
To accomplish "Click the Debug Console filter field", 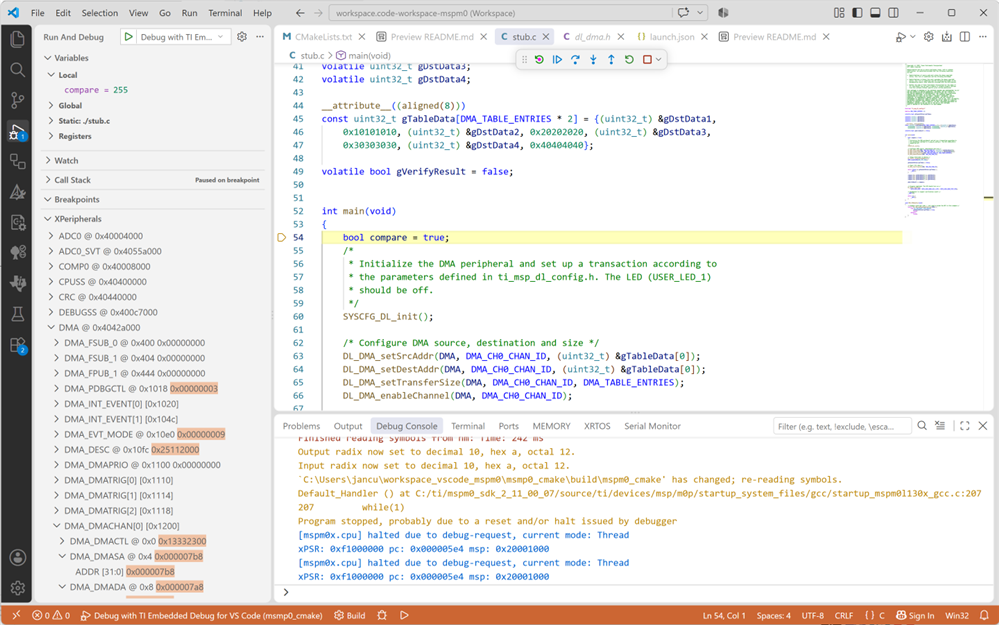I will click(842, 426).
